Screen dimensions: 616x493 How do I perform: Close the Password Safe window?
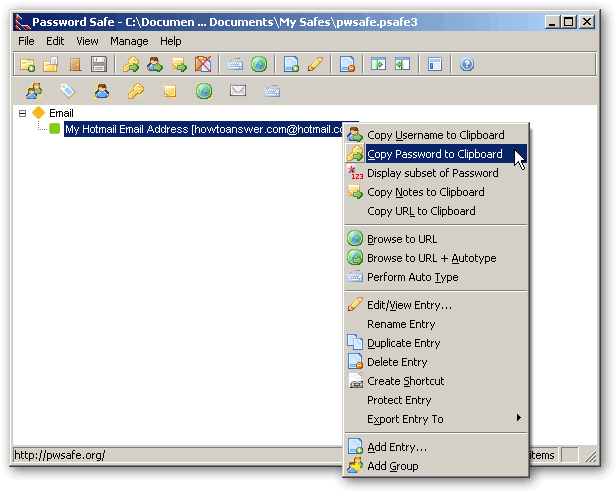coord(587,22)
